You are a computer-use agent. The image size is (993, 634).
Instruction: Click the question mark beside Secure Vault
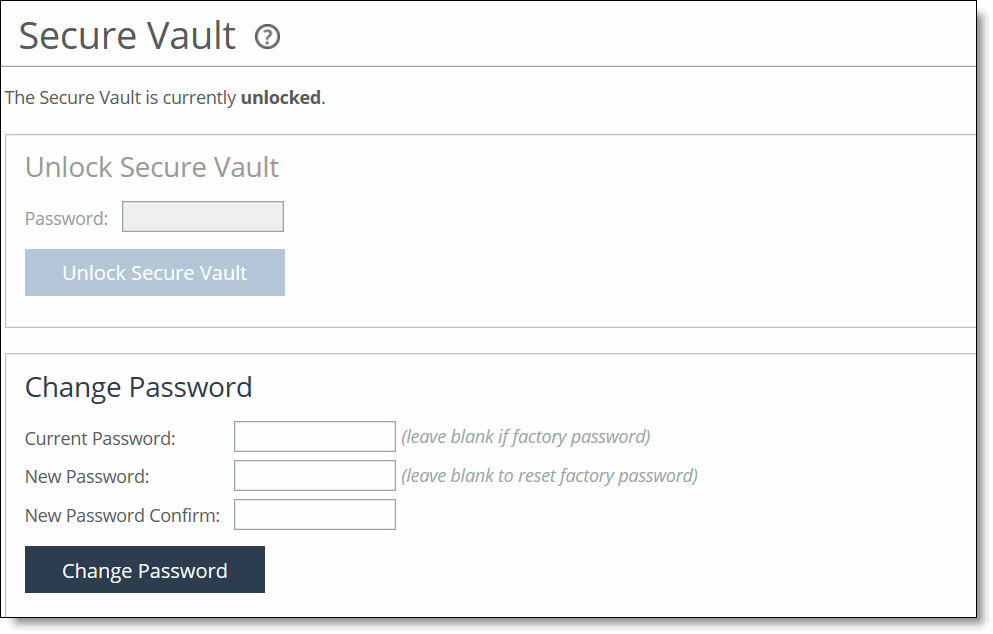tap(265, 35)
